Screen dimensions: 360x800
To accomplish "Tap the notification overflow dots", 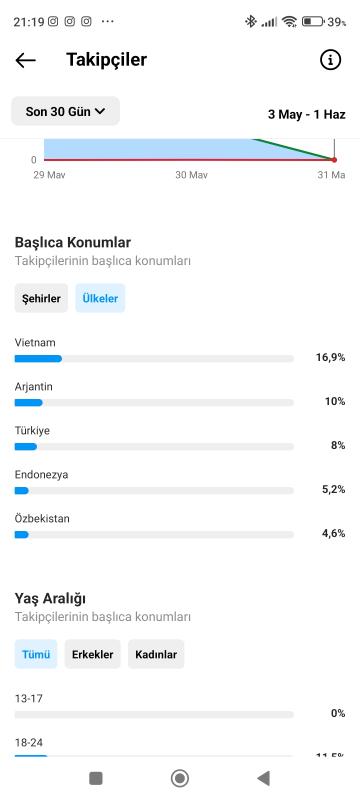I will [108, 21].
